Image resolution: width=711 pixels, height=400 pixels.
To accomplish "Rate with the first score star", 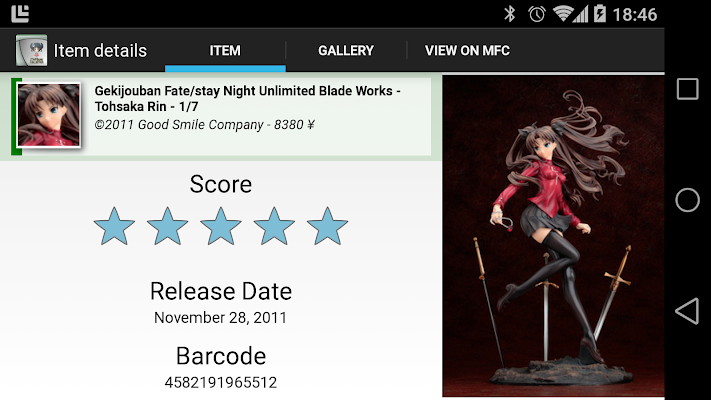I will [x=114, y=226].
